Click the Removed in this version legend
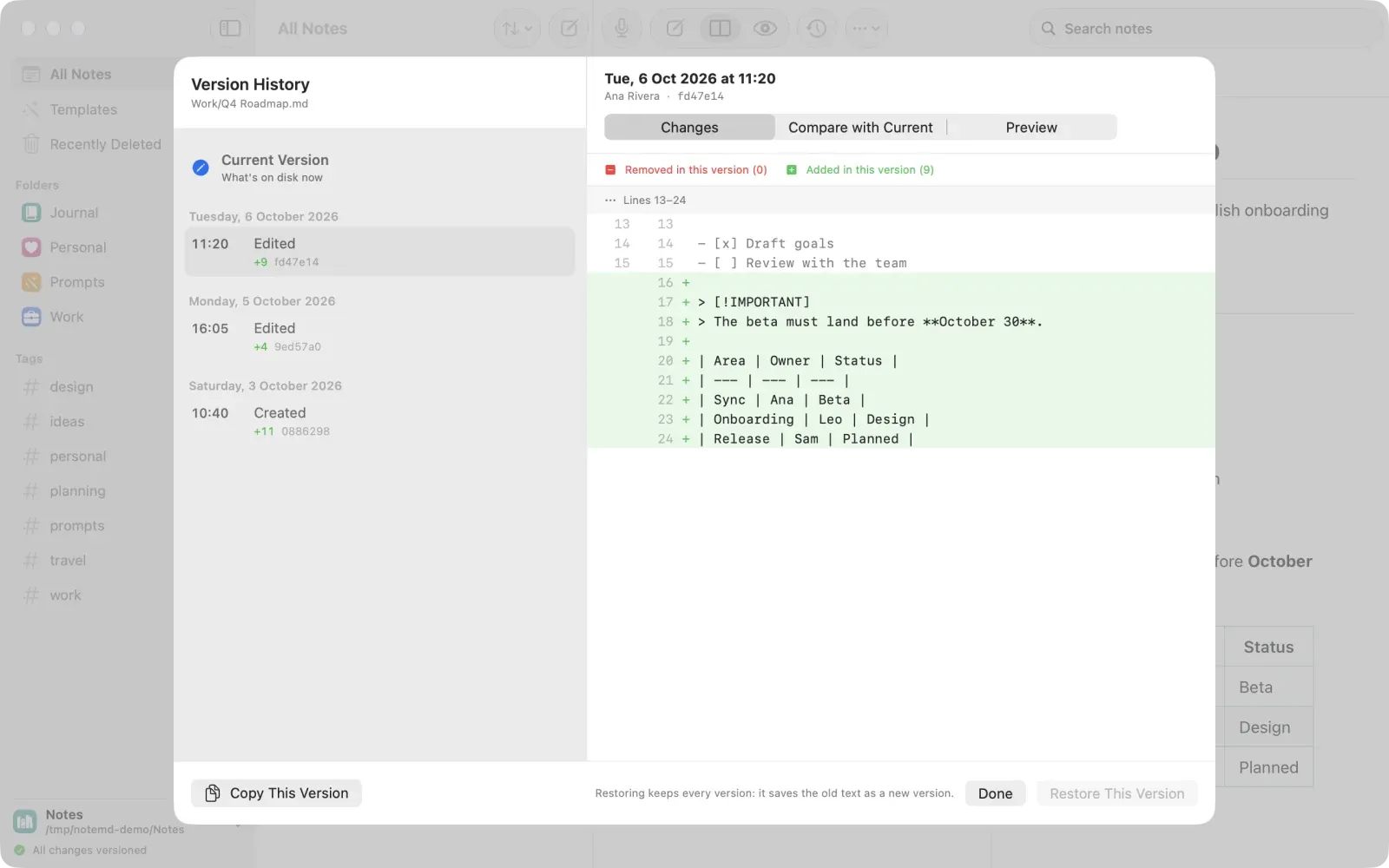Screen dimensions: 1389x868 click(686, 170)
